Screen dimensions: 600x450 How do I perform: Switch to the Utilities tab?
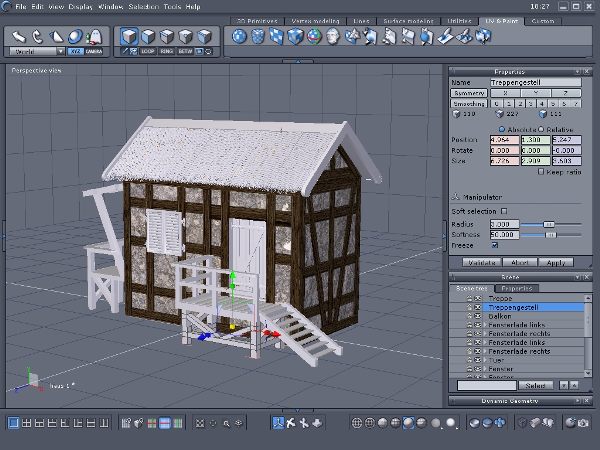(459, 21)
